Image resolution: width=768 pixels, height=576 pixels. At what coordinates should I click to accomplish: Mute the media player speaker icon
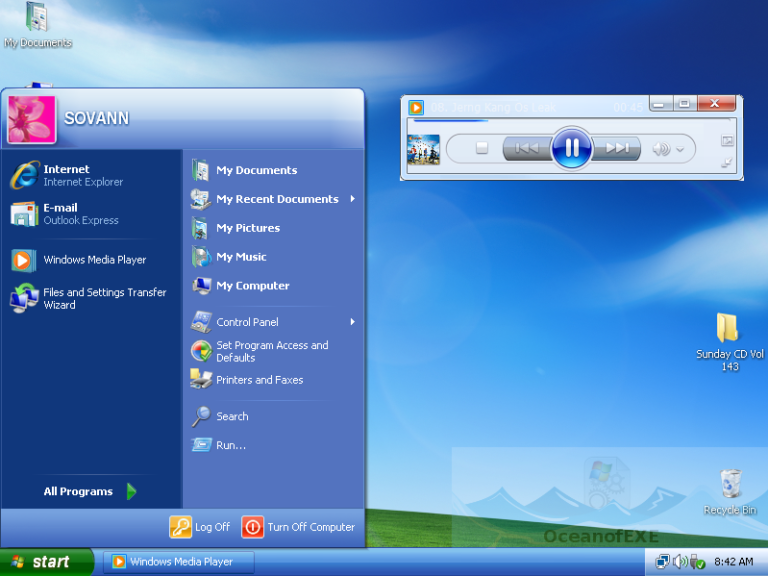[x=661, y=150]
